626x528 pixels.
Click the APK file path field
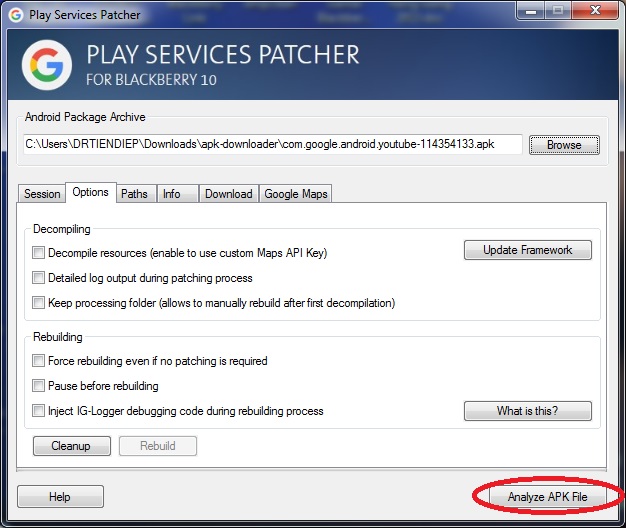point(273,144)
